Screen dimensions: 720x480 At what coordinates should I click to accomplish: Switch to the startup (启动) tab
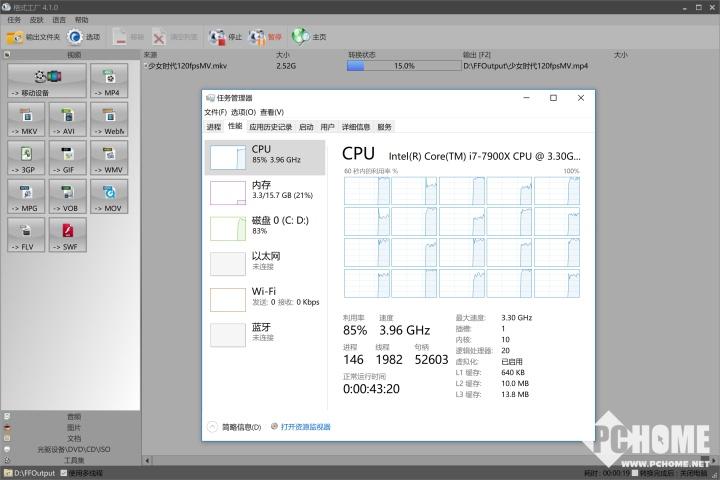pyautogui.click(x=306, y=127)
